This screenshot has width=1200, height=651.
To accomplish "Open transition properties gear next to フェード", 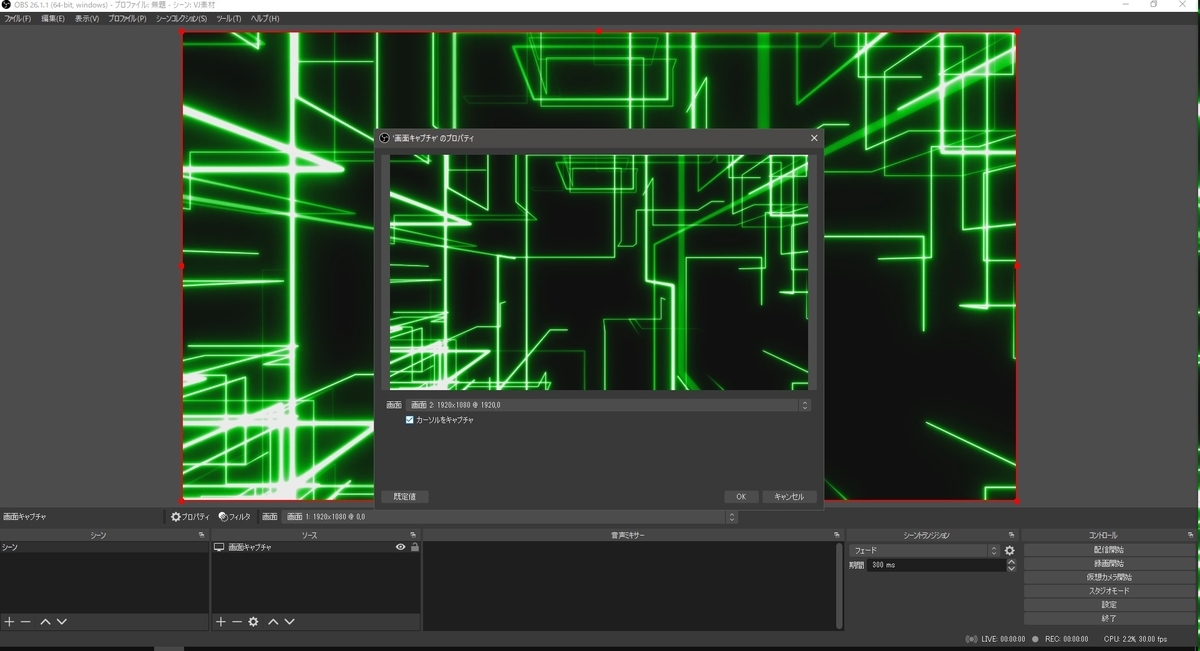I will pos(1010,551).
